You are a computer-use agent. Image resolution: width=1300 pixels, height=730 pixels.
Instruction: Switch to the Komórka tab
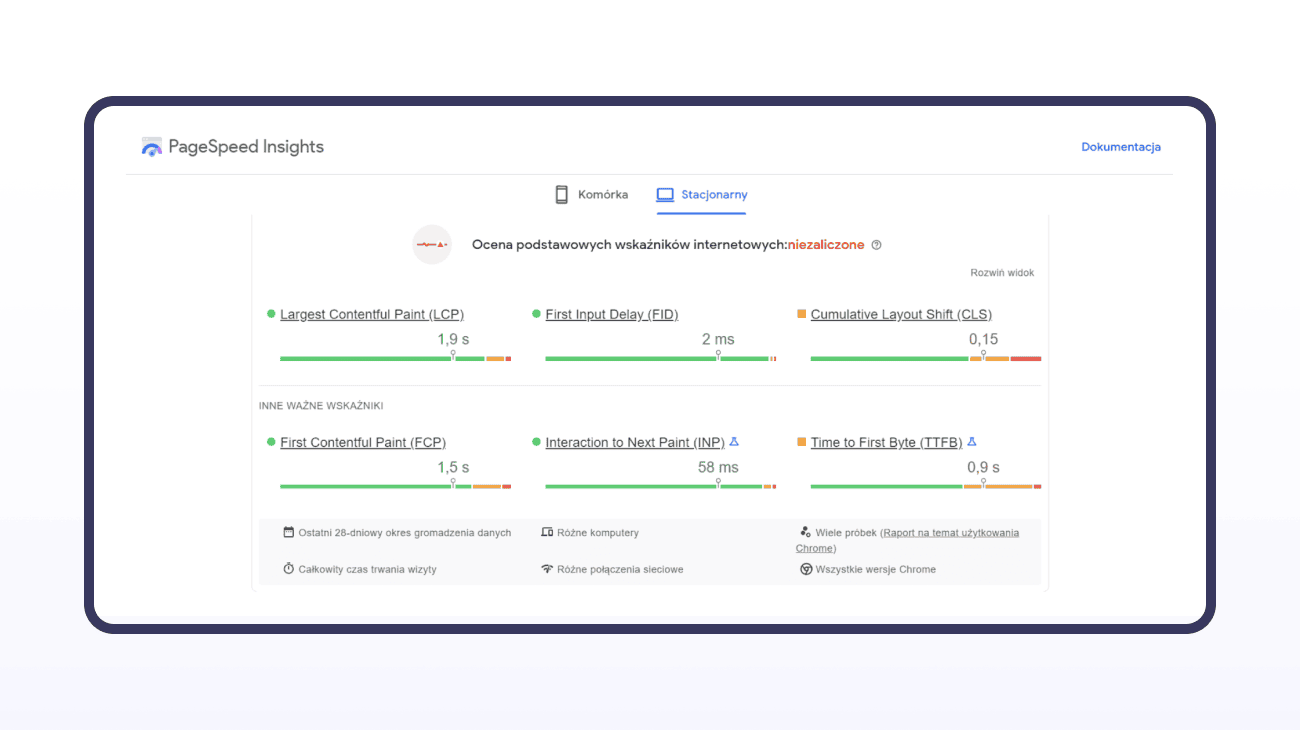pos(591,194)
